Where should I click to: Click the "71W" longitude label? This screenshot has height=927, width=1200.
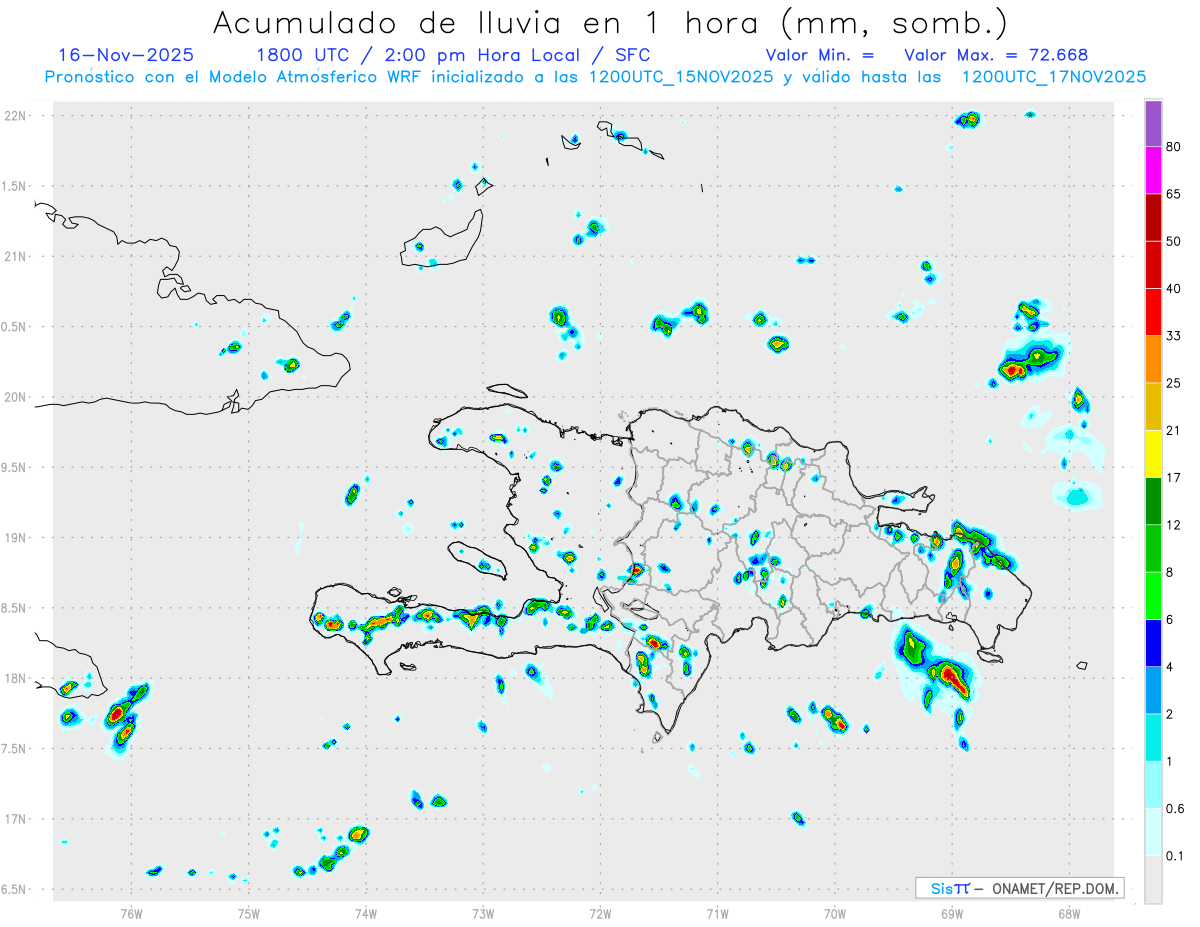click(x=718, y=913)
